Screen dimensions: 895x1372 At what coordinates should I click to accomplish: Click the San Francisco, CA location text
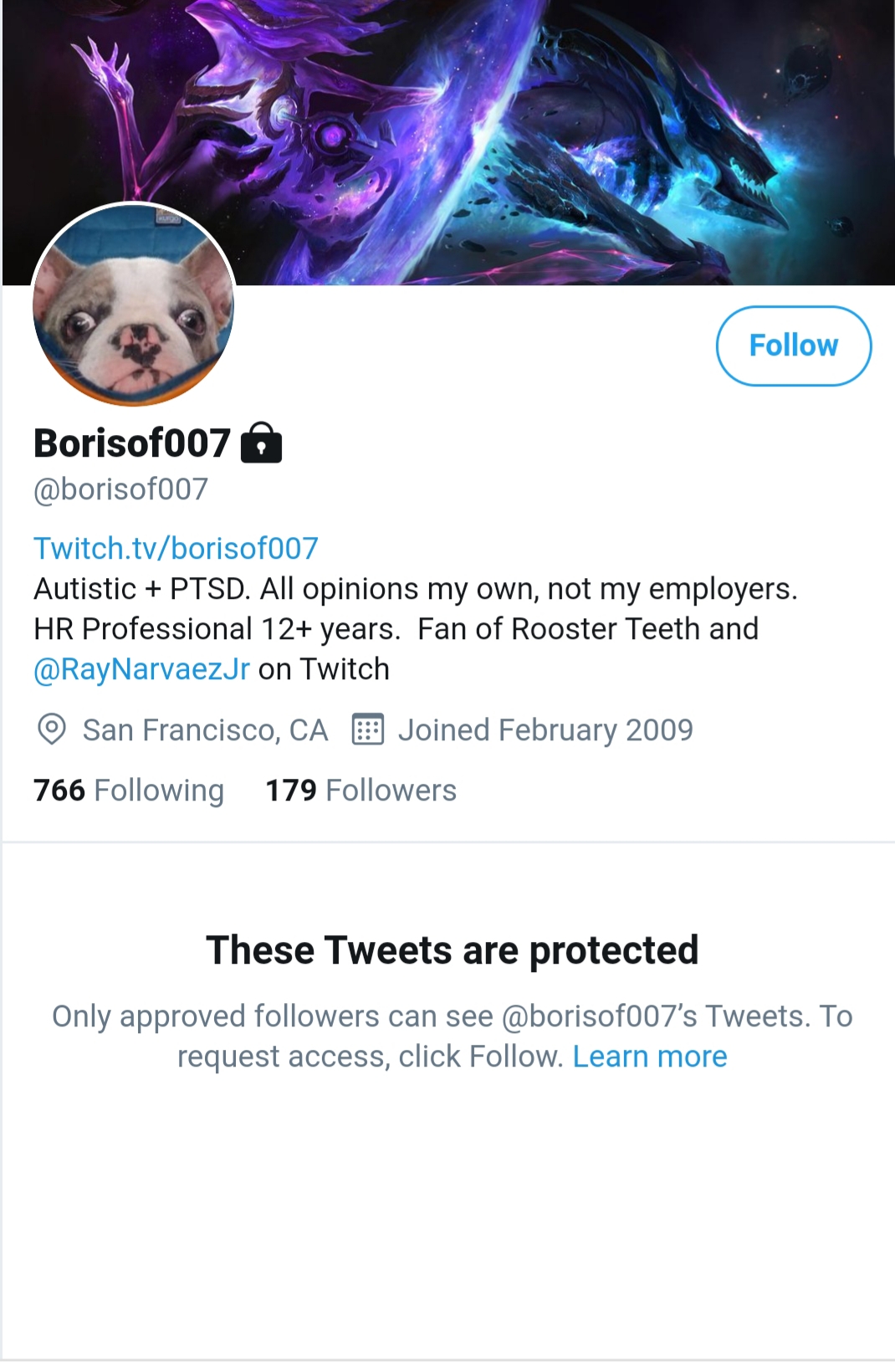(x=205, y=730)
